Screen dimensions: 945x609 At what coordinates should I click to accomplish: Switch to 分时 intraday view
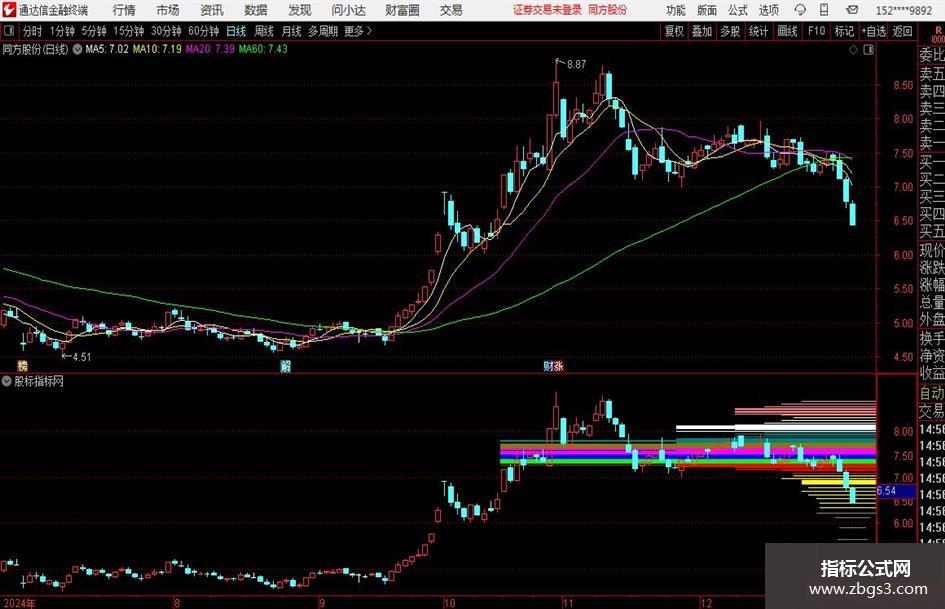point(33,31)
